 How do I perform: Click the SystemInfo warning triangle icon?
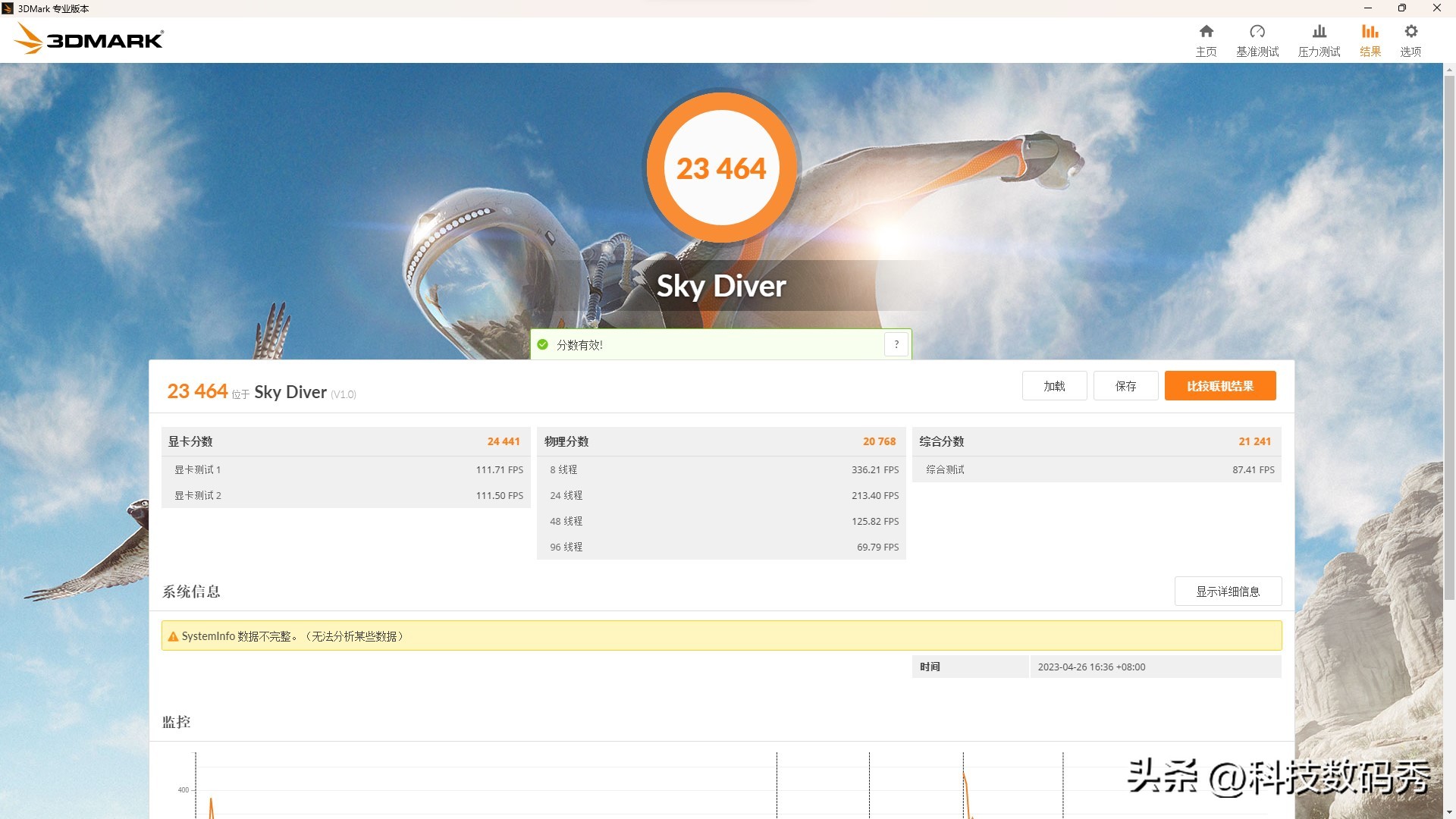[x=173, y=637]
